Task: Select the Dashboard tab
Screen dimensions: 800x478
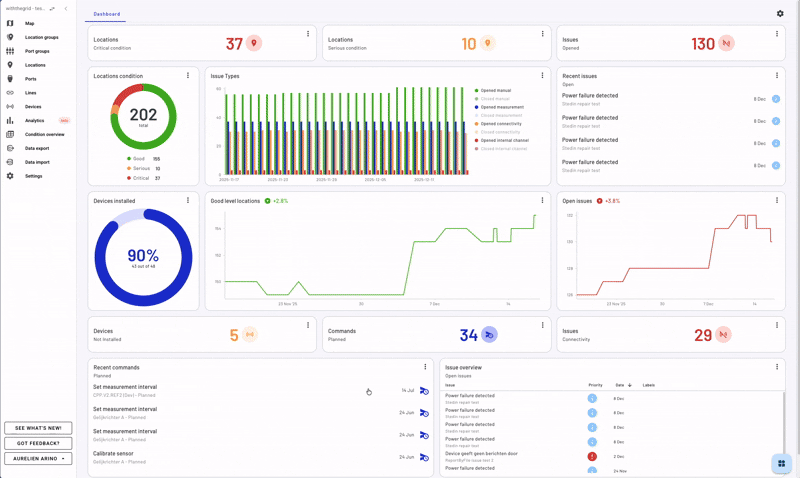Action: (106, 14)
